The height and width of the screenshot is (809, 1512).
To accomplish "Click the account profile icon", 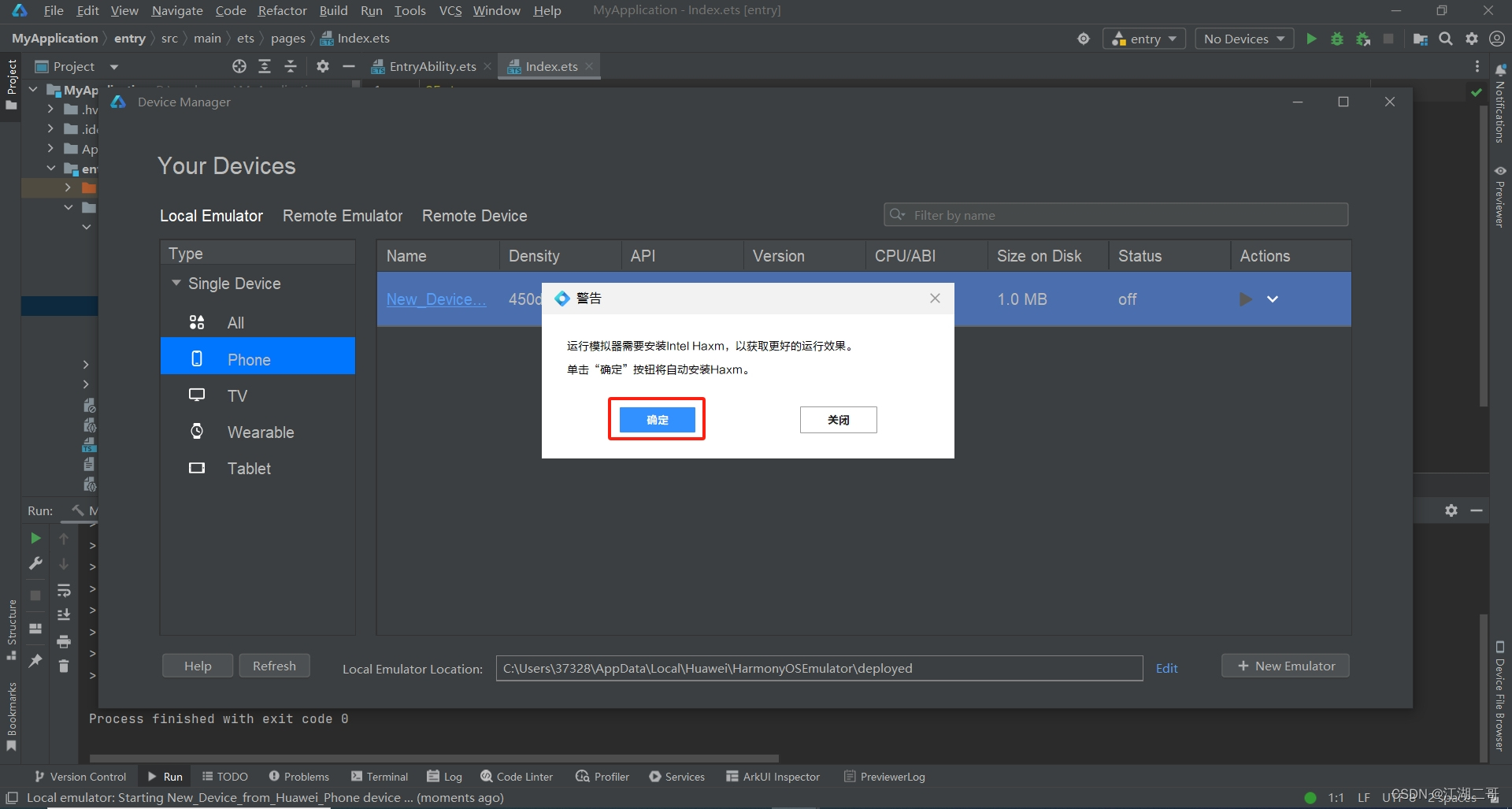I will (1497, 39).
